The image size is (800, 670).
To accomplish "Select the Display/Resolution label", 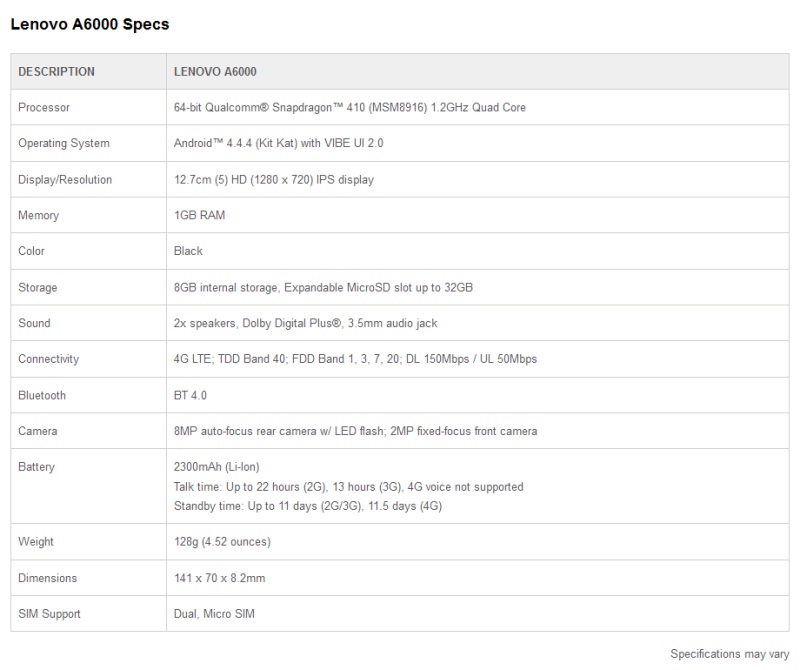I will [65, 180].
